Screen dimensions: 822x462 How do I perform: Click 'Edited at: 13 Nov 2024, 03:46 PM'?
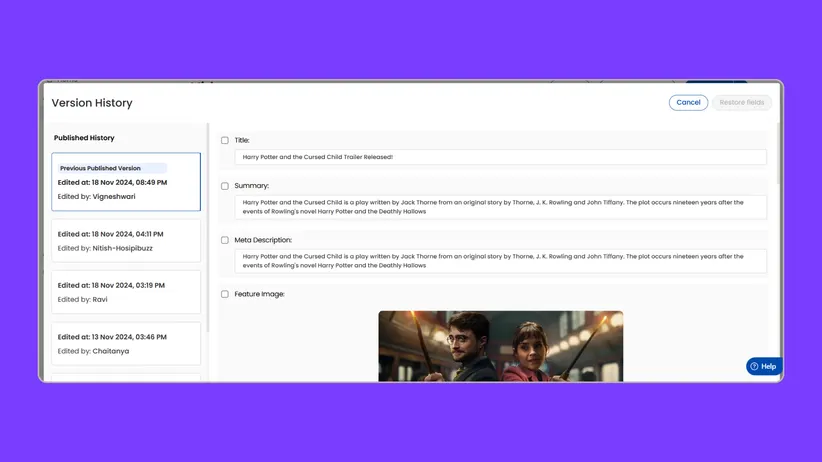pyautogui.click(x=112, y=337)
